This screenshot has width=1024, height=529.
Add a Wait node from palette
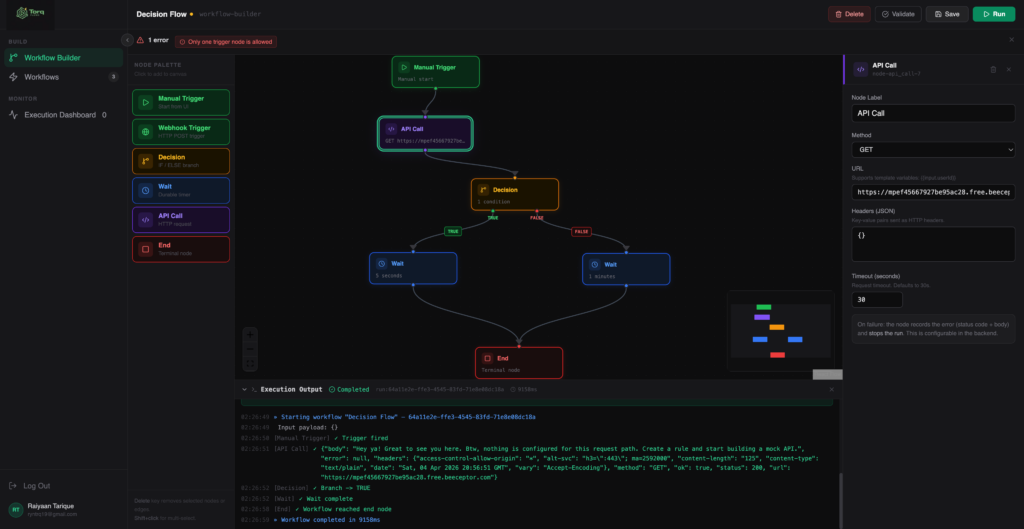181,190
